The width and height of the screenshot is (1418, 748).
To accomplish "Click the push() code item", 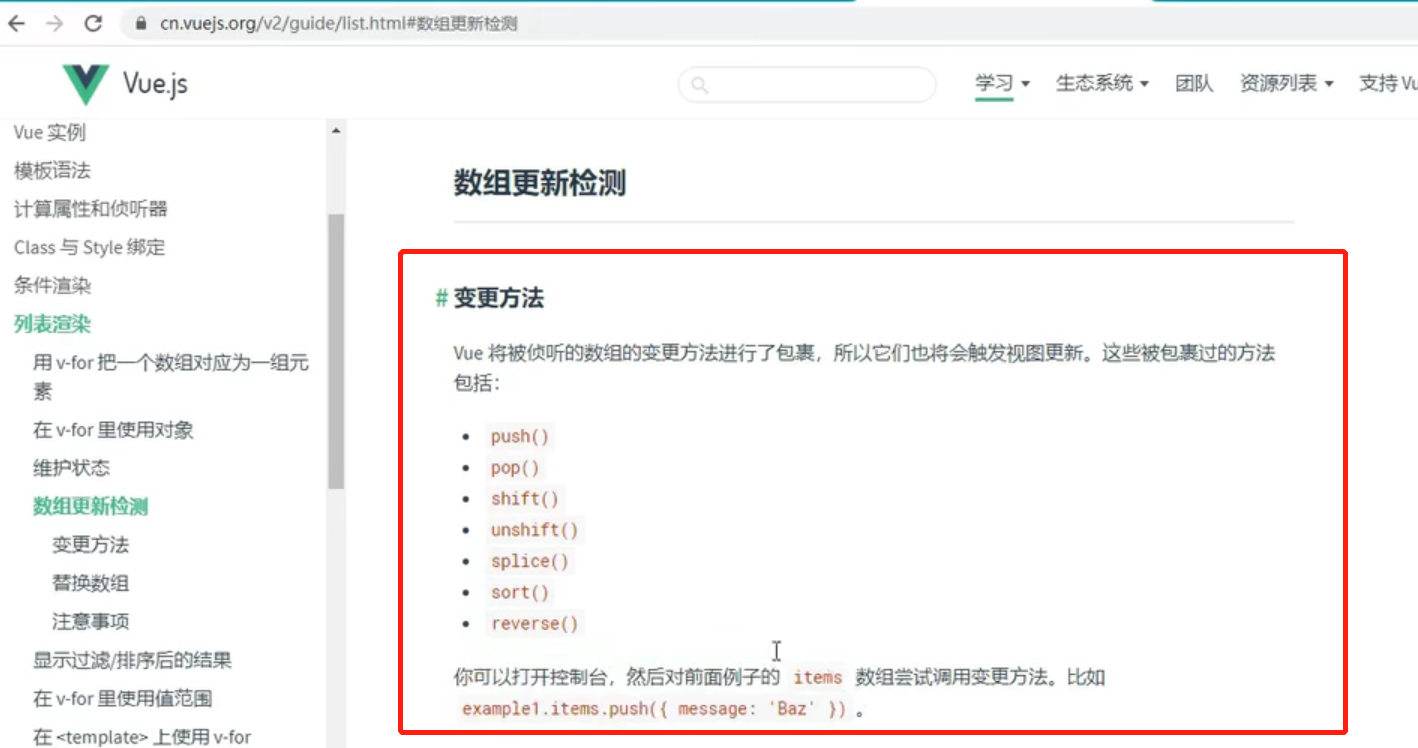I will 520,437.
